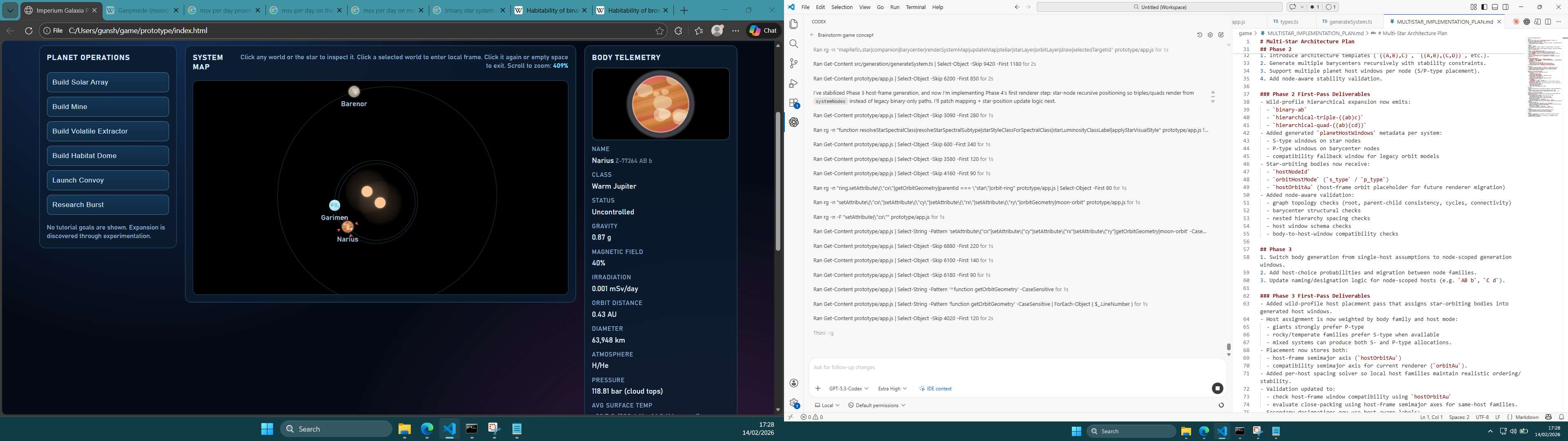
Task: Open the Terminal menu
Action: pos(915,7)
